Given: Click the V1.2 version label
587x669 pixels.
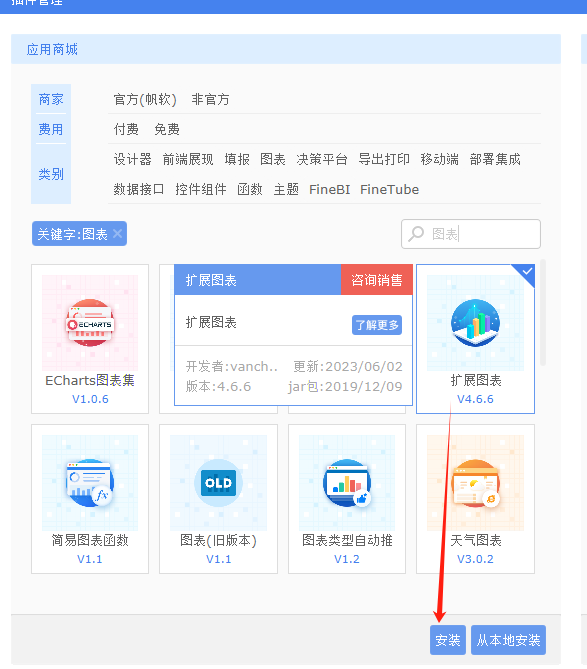Looking at the screenshot, I should [347, 559].
